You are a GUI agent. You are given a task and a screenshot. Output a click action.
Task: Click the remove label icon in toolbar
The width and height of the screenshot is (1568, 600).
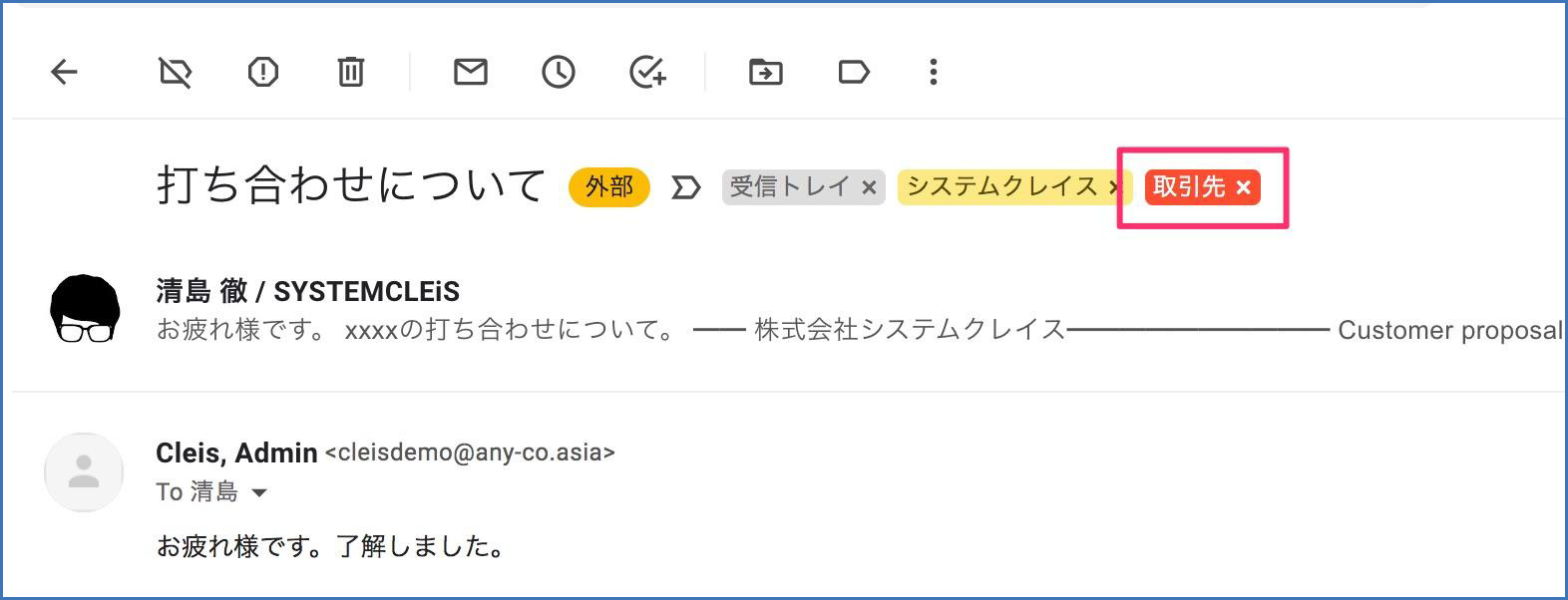pos(176,72)
